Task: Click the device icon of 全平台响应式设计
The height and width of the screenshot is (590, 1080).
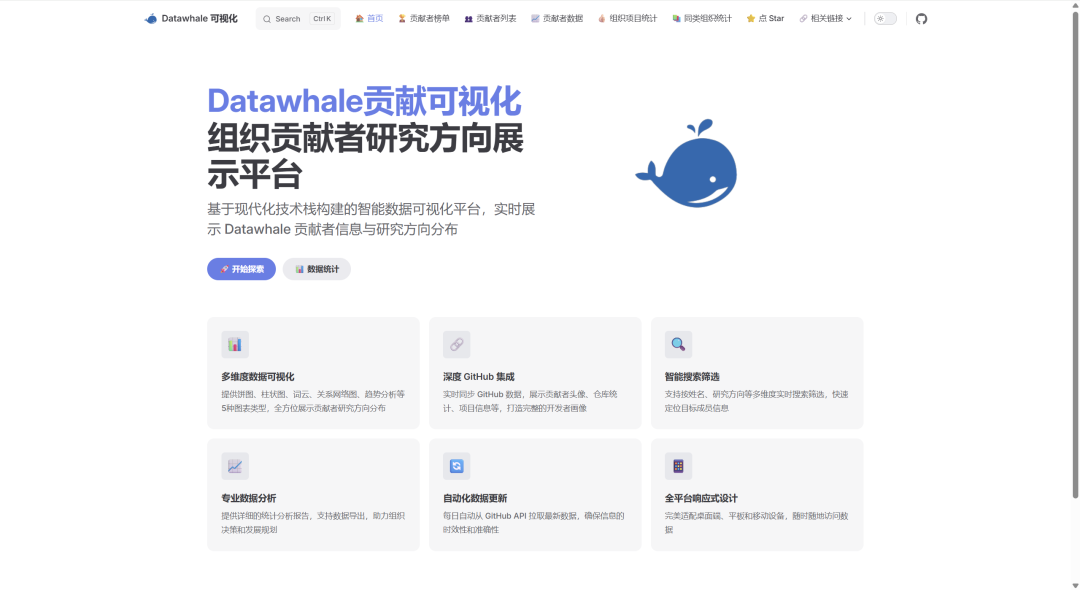Action: pyautogui.click(x=678, y=466)
